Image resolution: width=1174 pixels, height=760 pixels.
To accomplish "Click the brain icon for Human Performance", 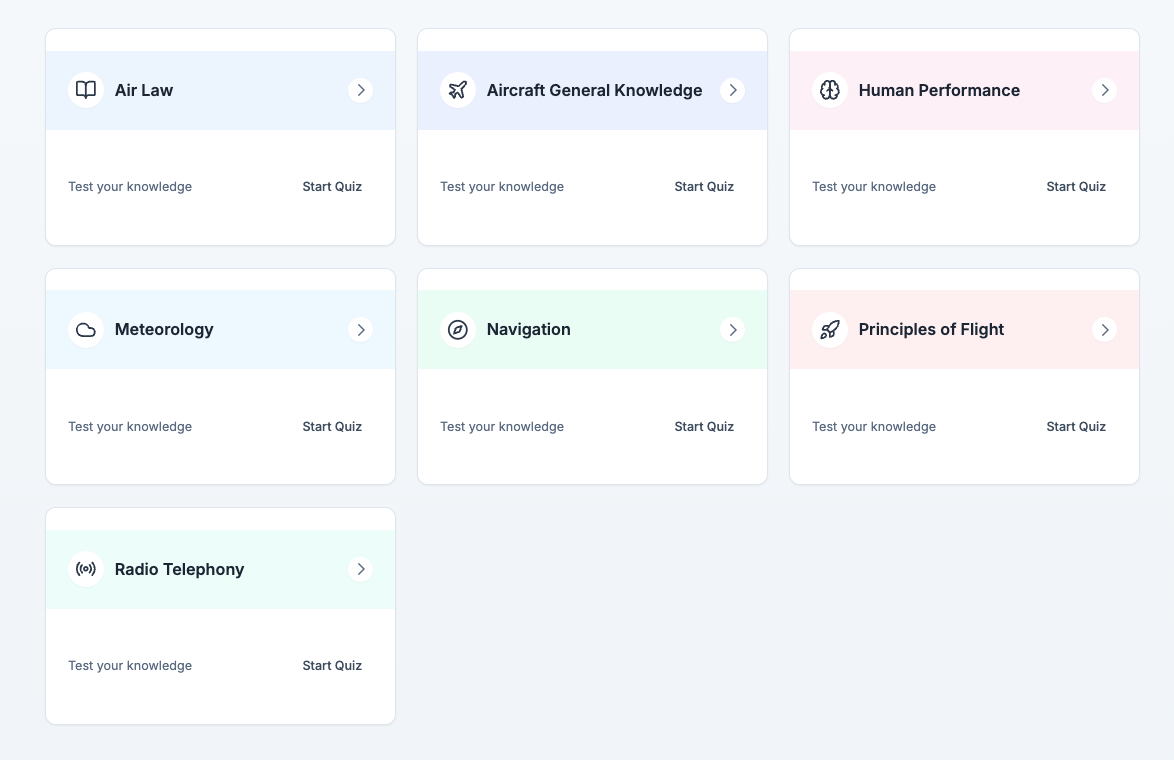I will 830,90.
